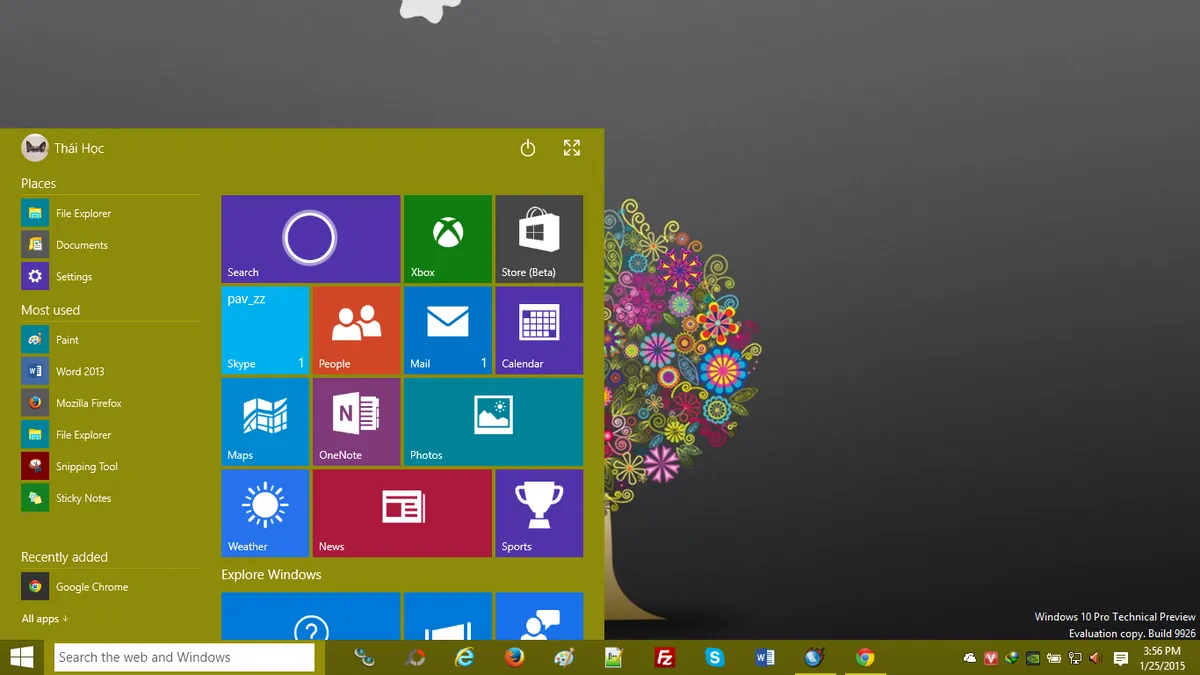Launch Google Chrome under Recently added
Image resolution: width=1200 pixels, height=675 pixels.
pyautogui.click(x=110, y=587)
